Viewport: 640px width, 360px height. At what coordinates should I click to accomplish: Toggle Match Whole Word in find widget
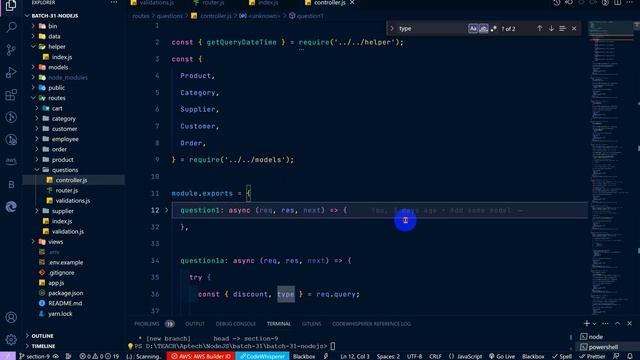483,29
